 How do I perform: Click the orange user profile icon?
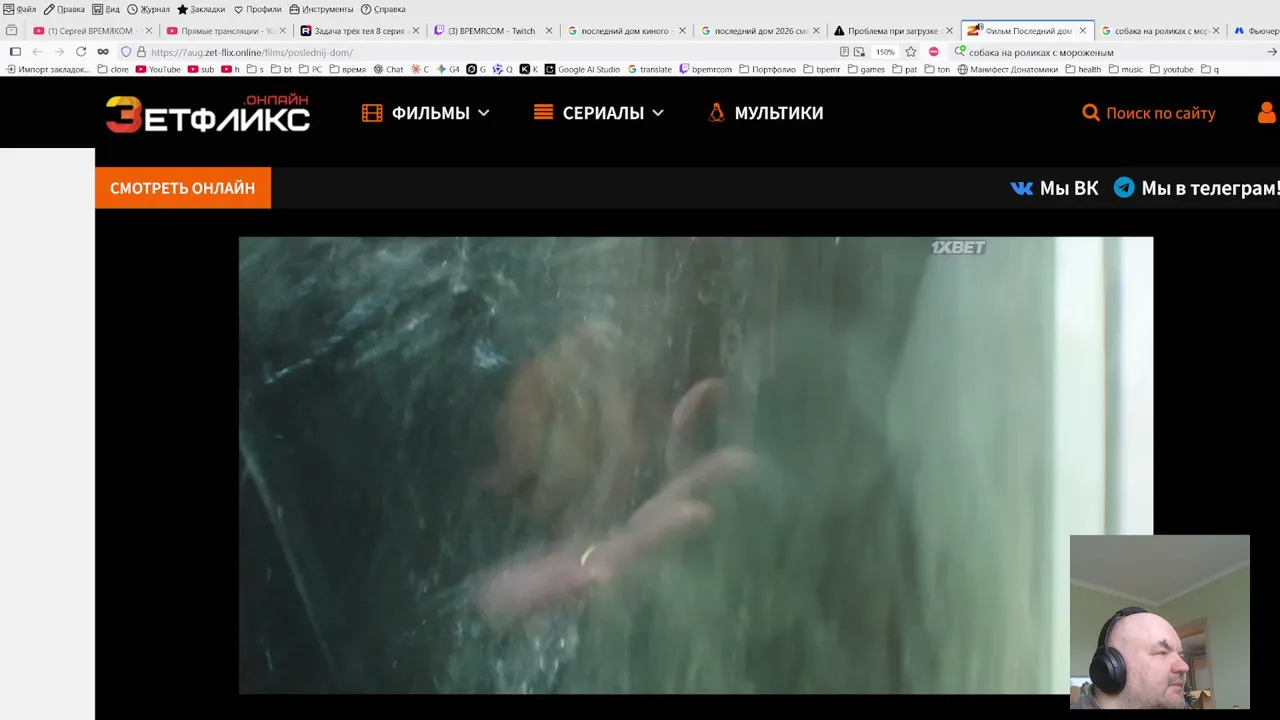point(1268,113)
